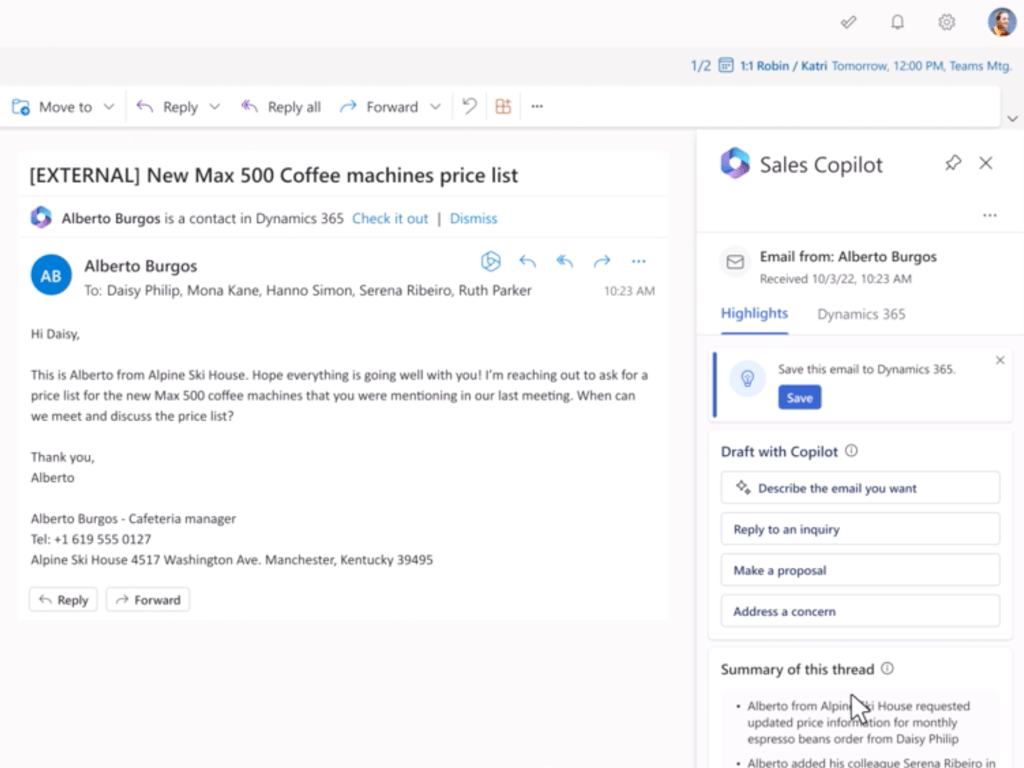
Task: Click the undo icon in toolbar
Action: pos(469,107)
